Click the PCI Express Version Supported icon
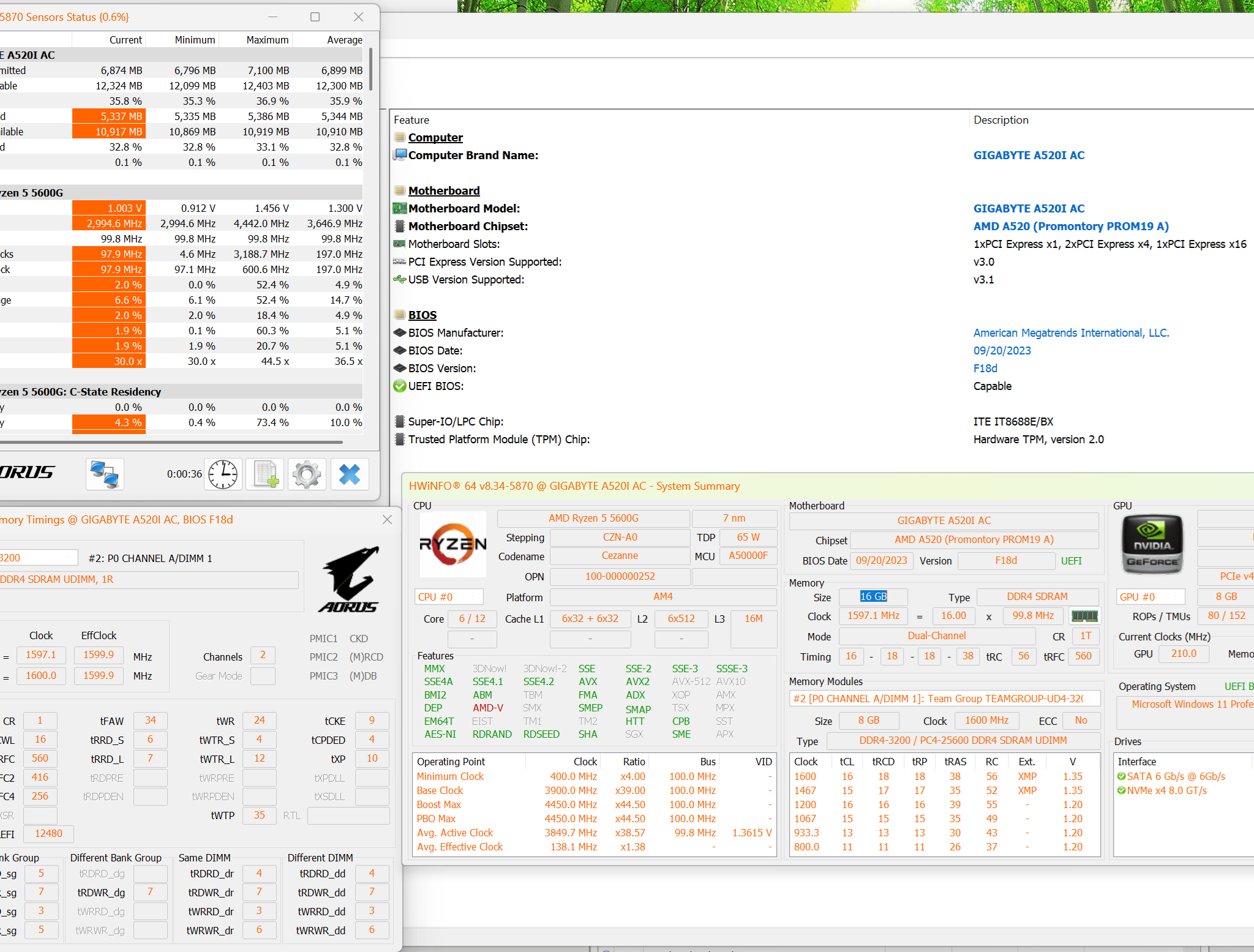The image size is (1254, 952). point(399,261)
